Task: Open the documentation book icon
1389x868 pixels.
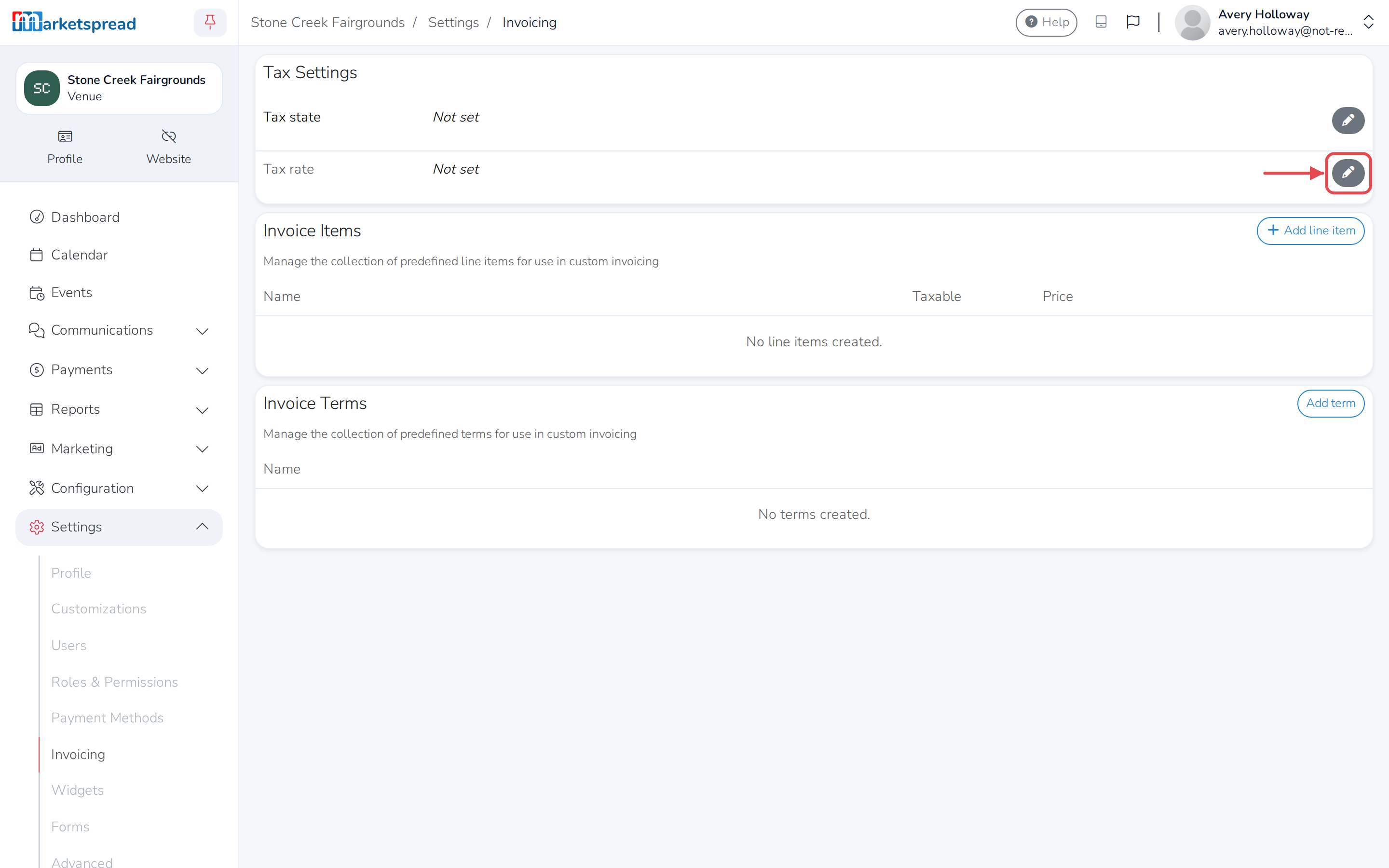Action: point(1100,22)
